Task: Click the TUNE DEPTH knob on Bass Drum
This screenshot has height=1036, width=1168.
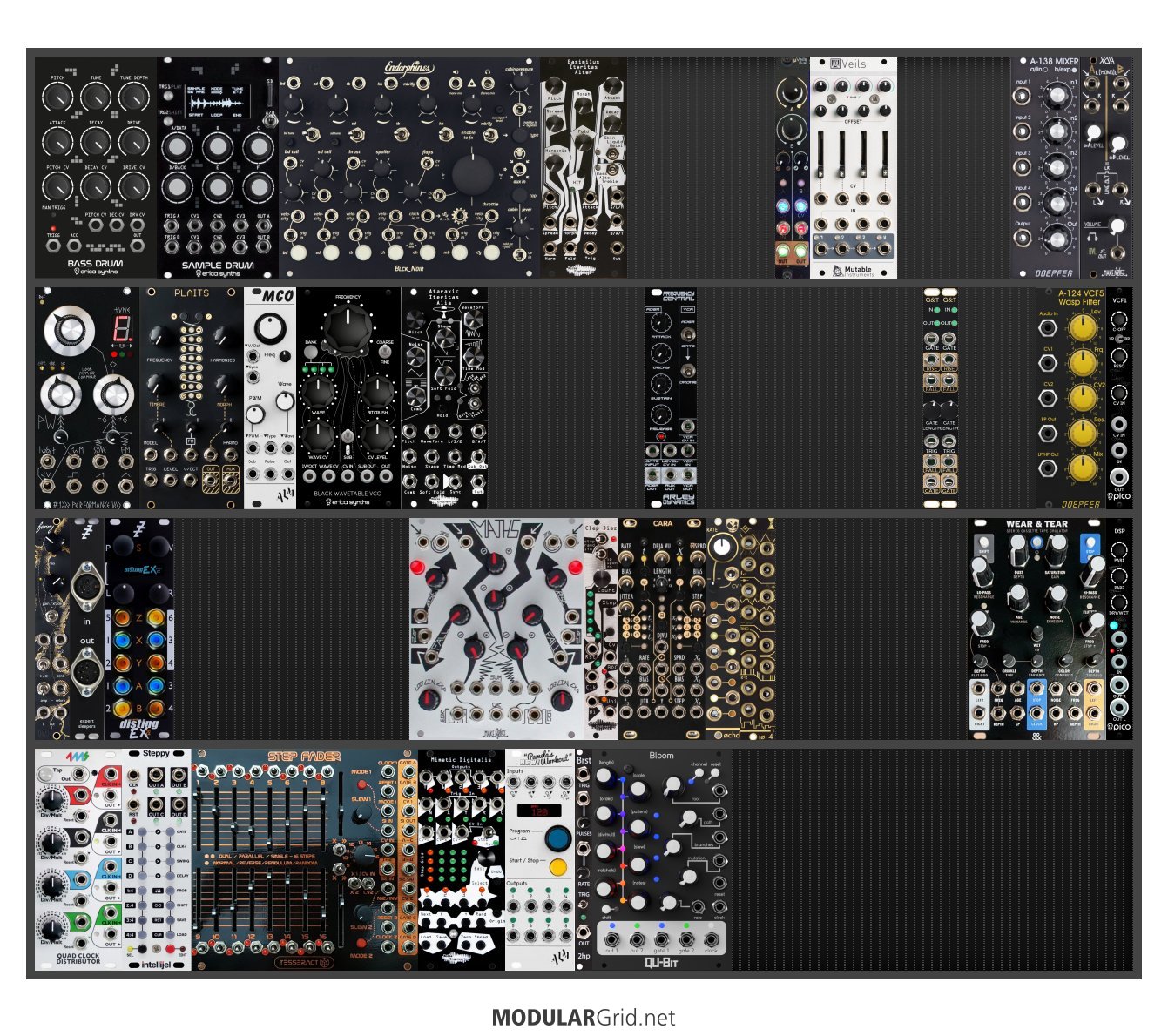Action: coord(133,96)
